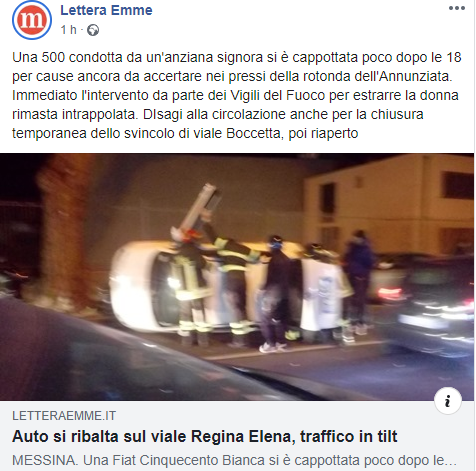This screenshot has width=476, height=471.
Task: Click the Lettera Emme red logo avatar
Action: (x=32, y=20)
